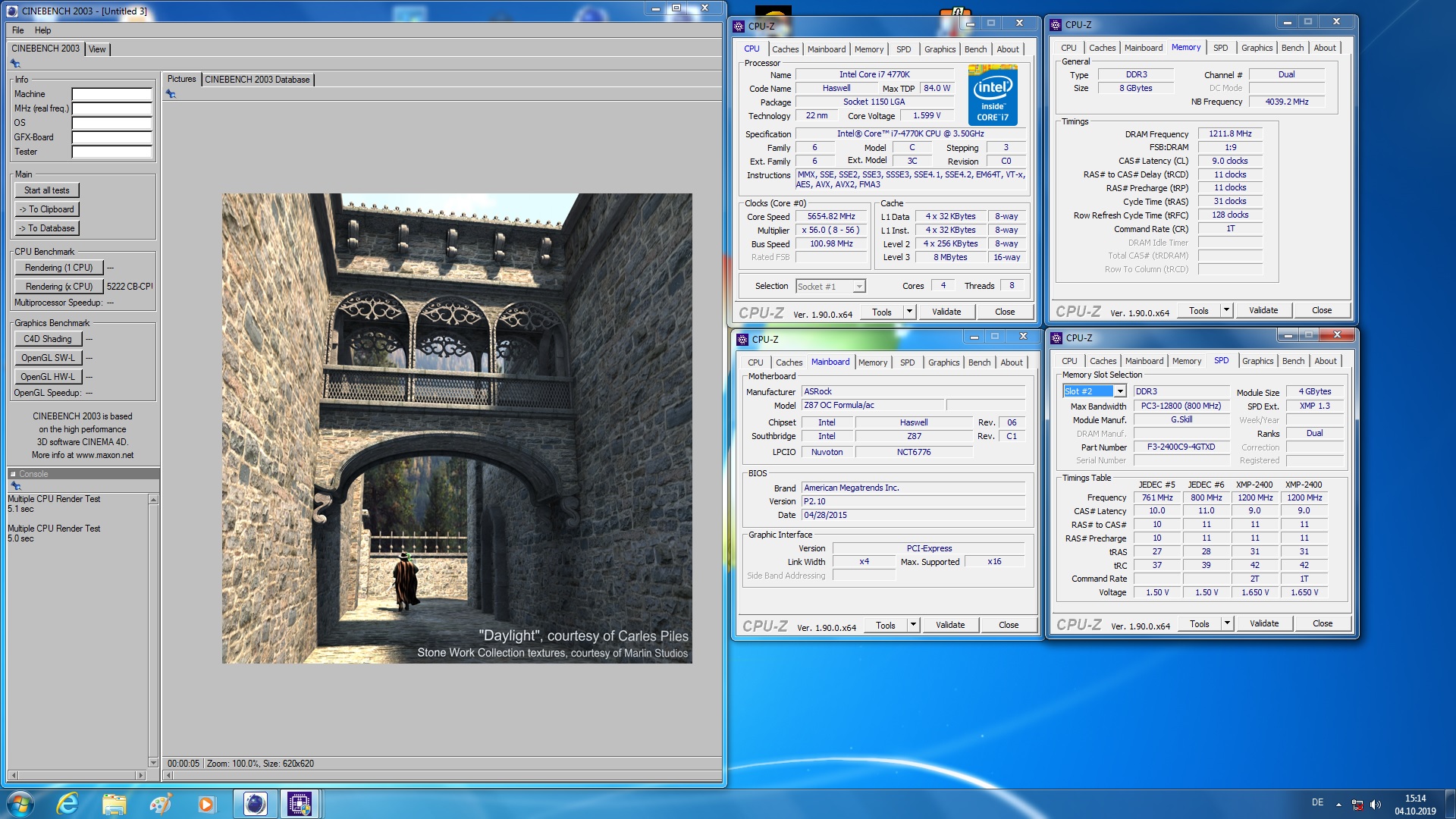Click Tools button in Mainboard window
The width and height of the screenshot is (1456, 819).
pos(886,625)
